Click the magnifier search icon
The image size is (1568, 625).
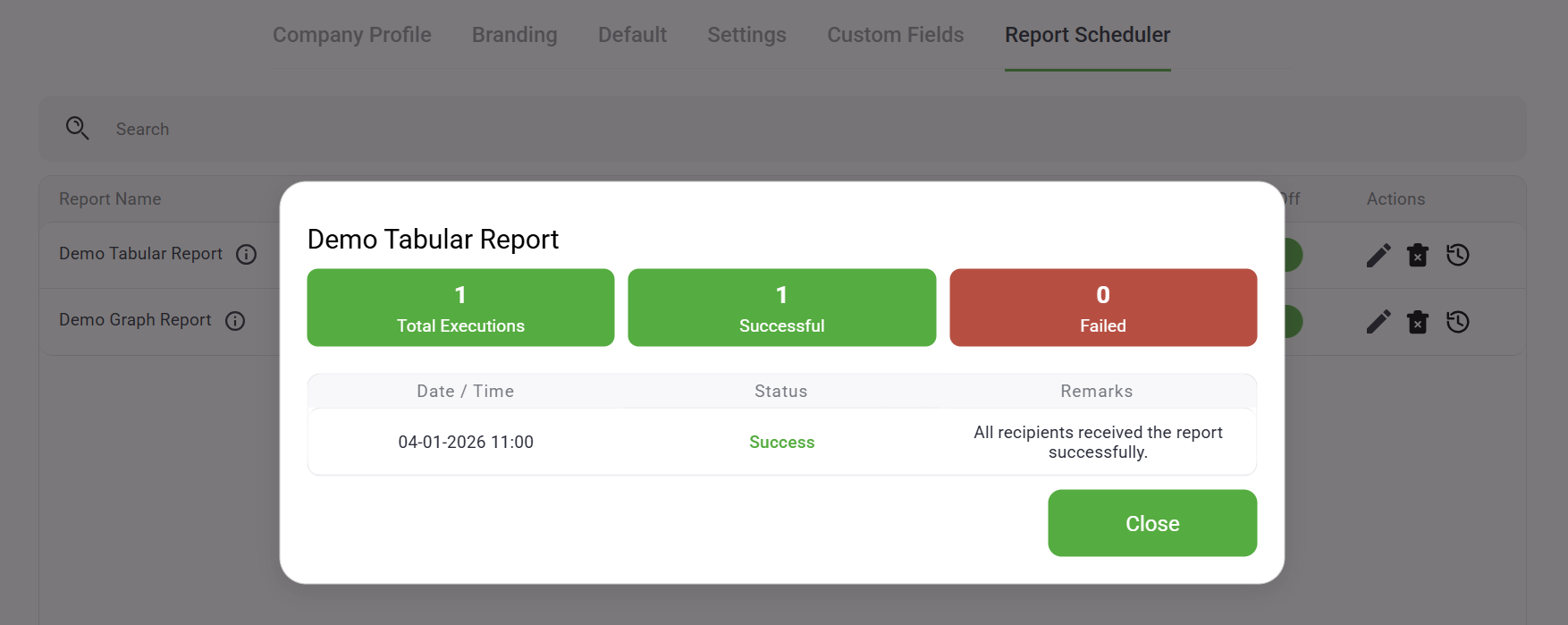[x=78, y=129]
